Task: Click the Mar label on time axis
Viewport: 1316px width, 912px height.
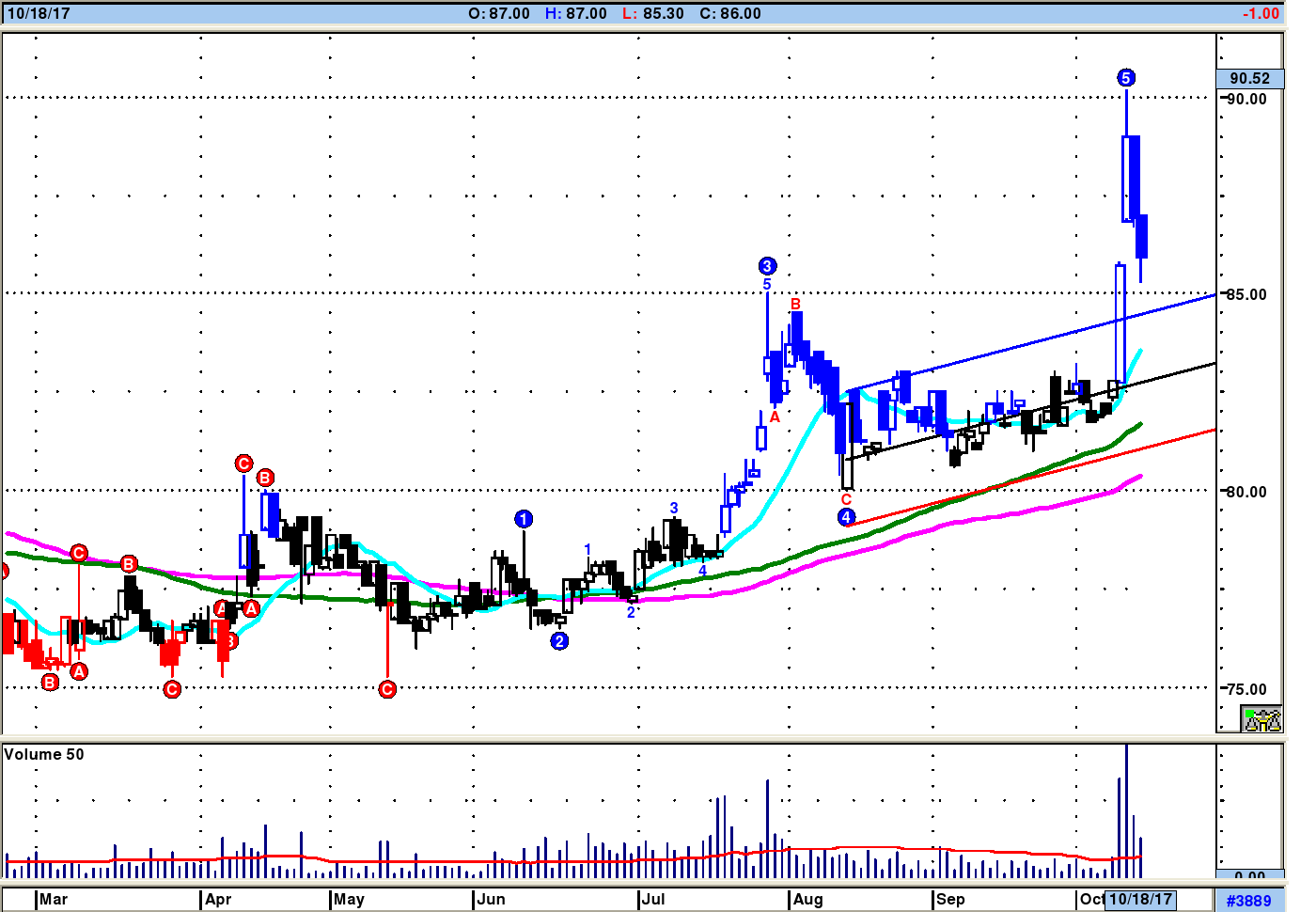Action: point(54,900)
